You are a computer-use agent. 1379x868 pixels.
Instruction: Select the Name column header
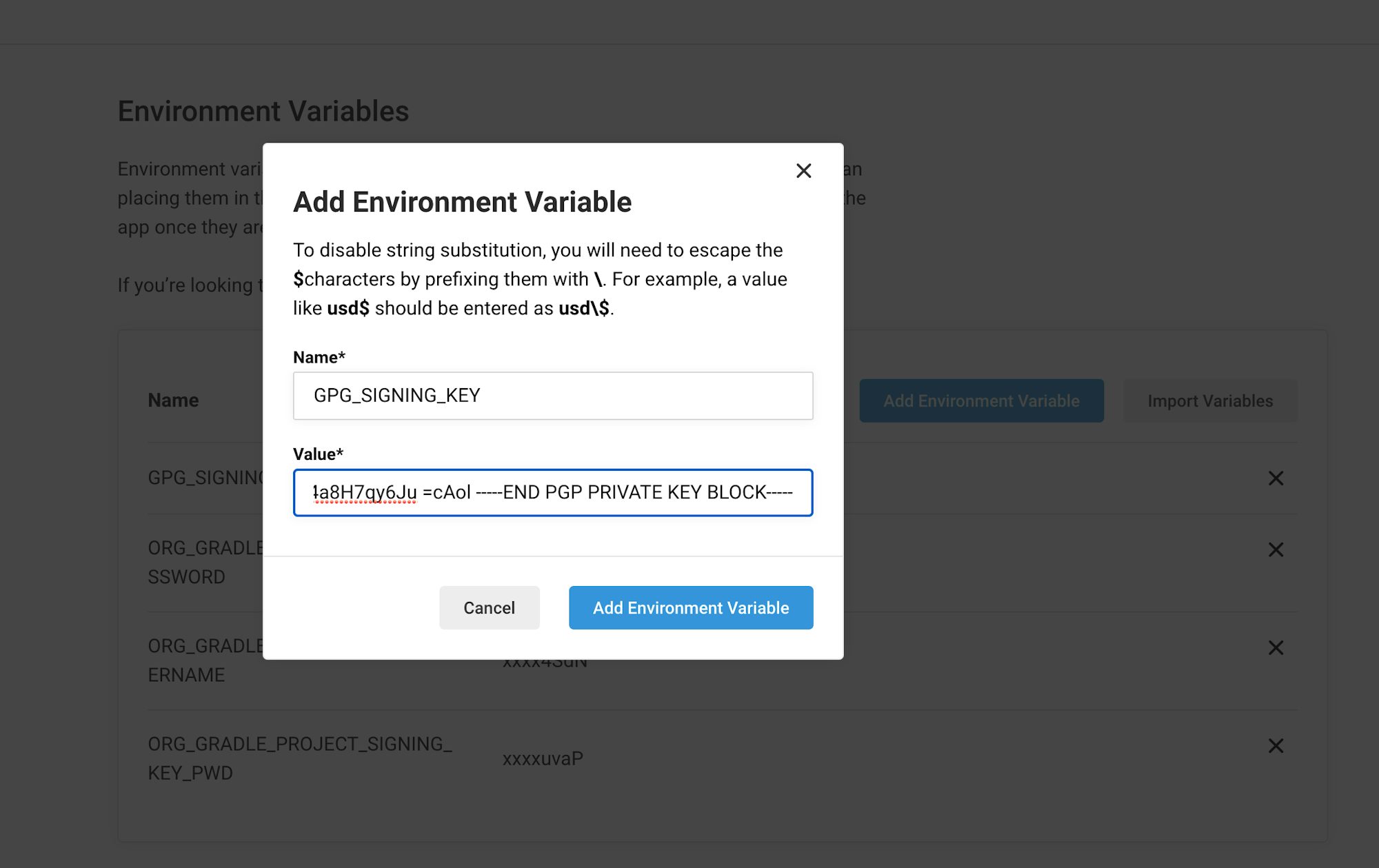(173, 400)
